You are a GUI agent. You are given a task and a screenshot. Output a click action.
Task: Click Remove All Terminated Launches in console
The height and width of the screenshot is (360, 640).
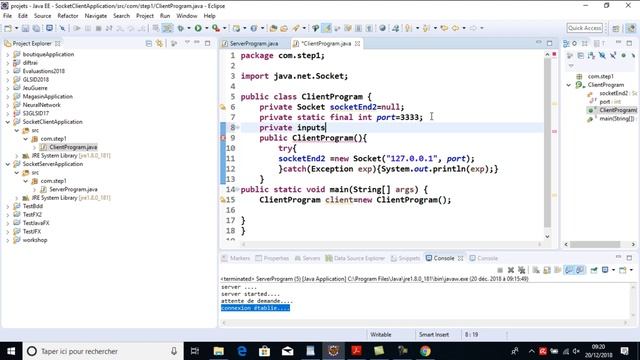521,270
